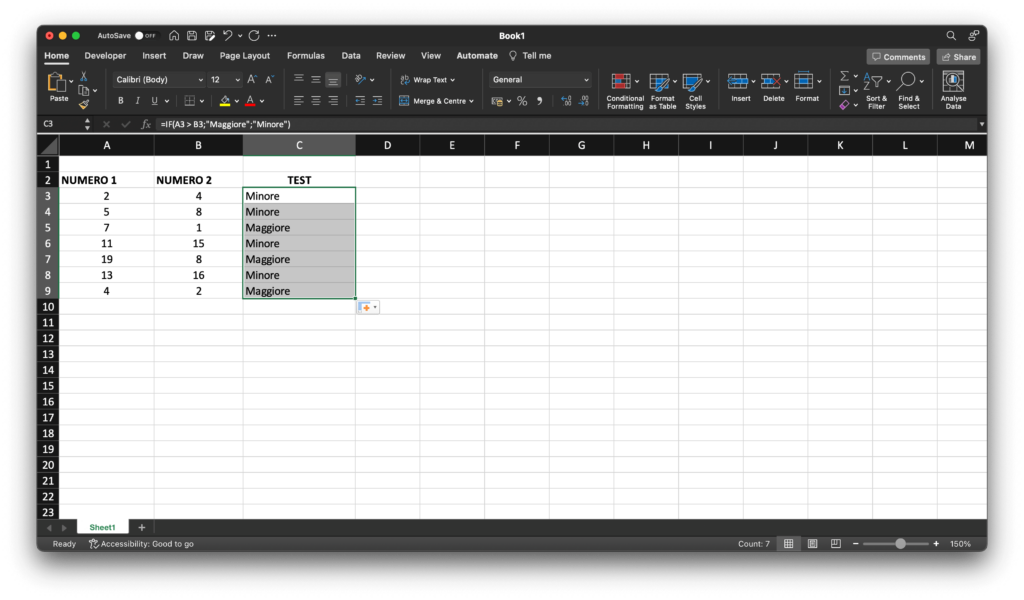The image size is (1024, 600).
Task: Click Tell me search field
Action: 530,56
